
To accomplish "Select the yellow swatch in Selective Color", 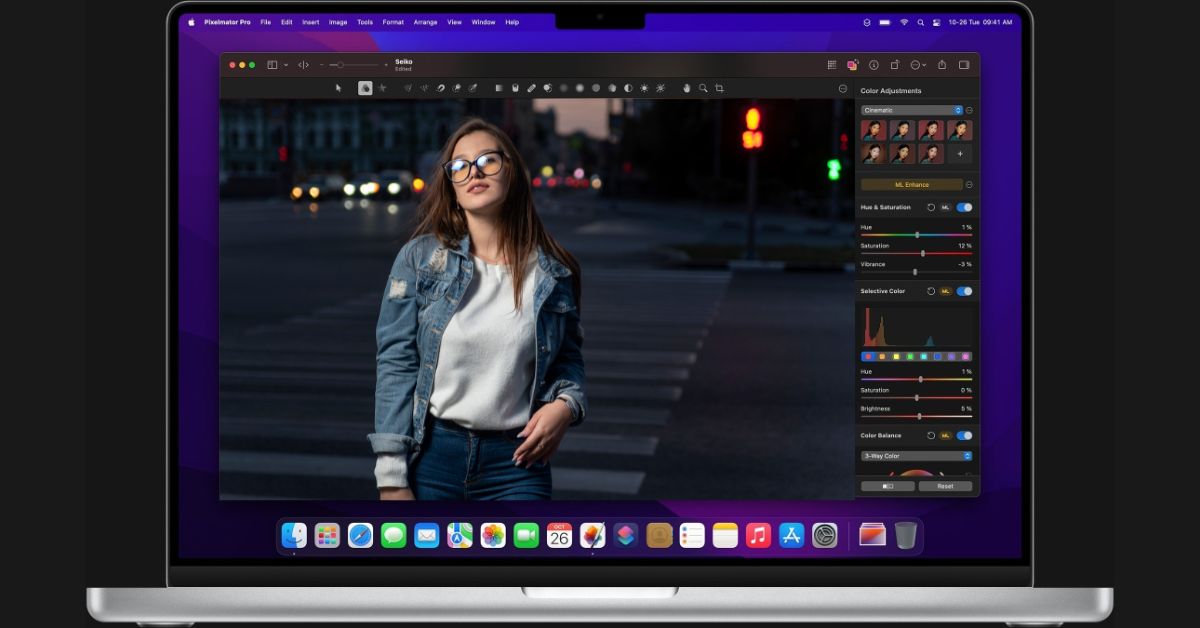I will 896,356.
